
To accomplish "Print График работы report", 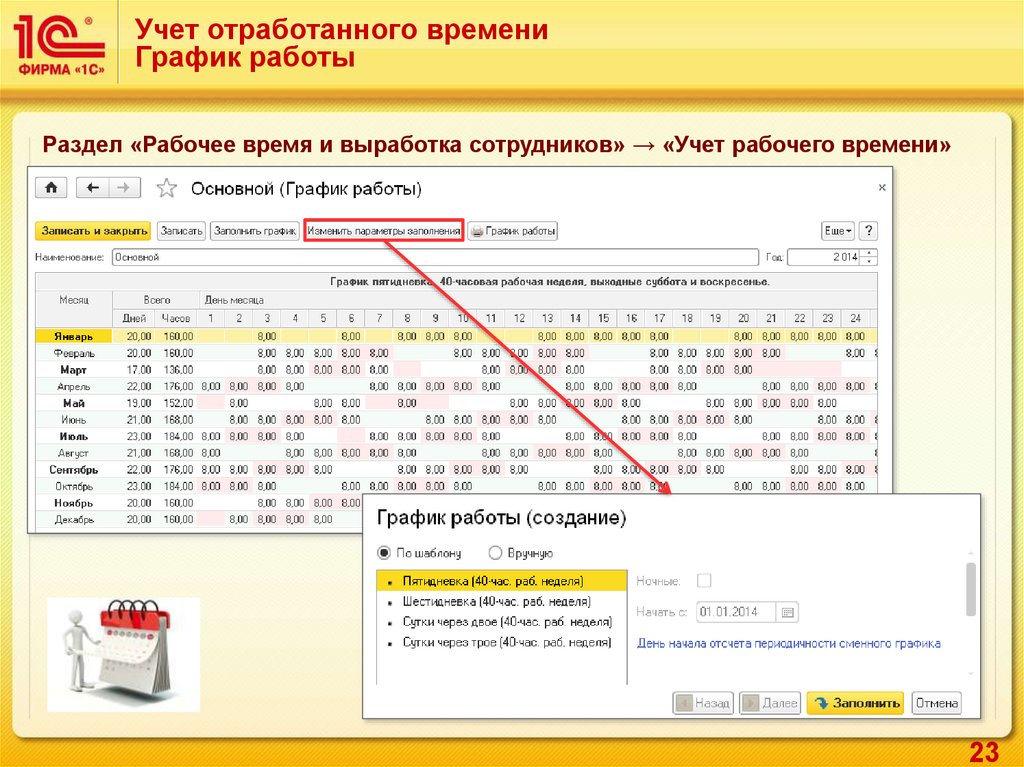I will [513, 231].
